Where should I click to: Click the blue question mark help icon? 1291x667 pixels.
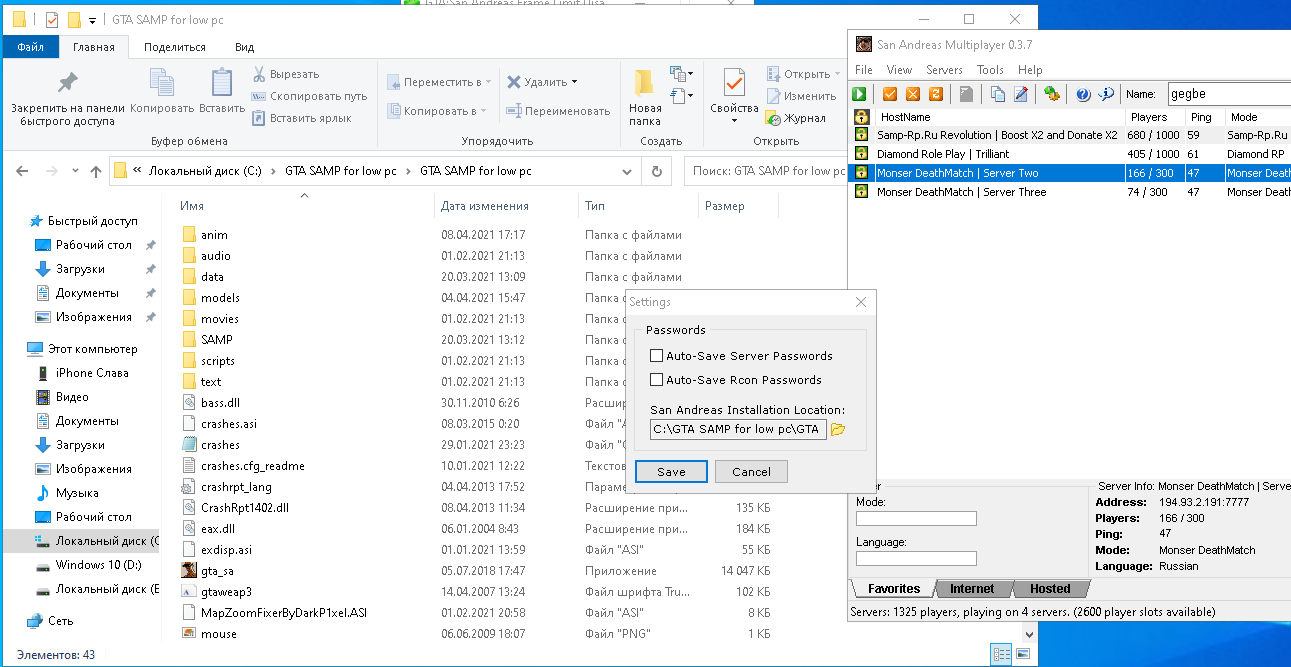1083,94
